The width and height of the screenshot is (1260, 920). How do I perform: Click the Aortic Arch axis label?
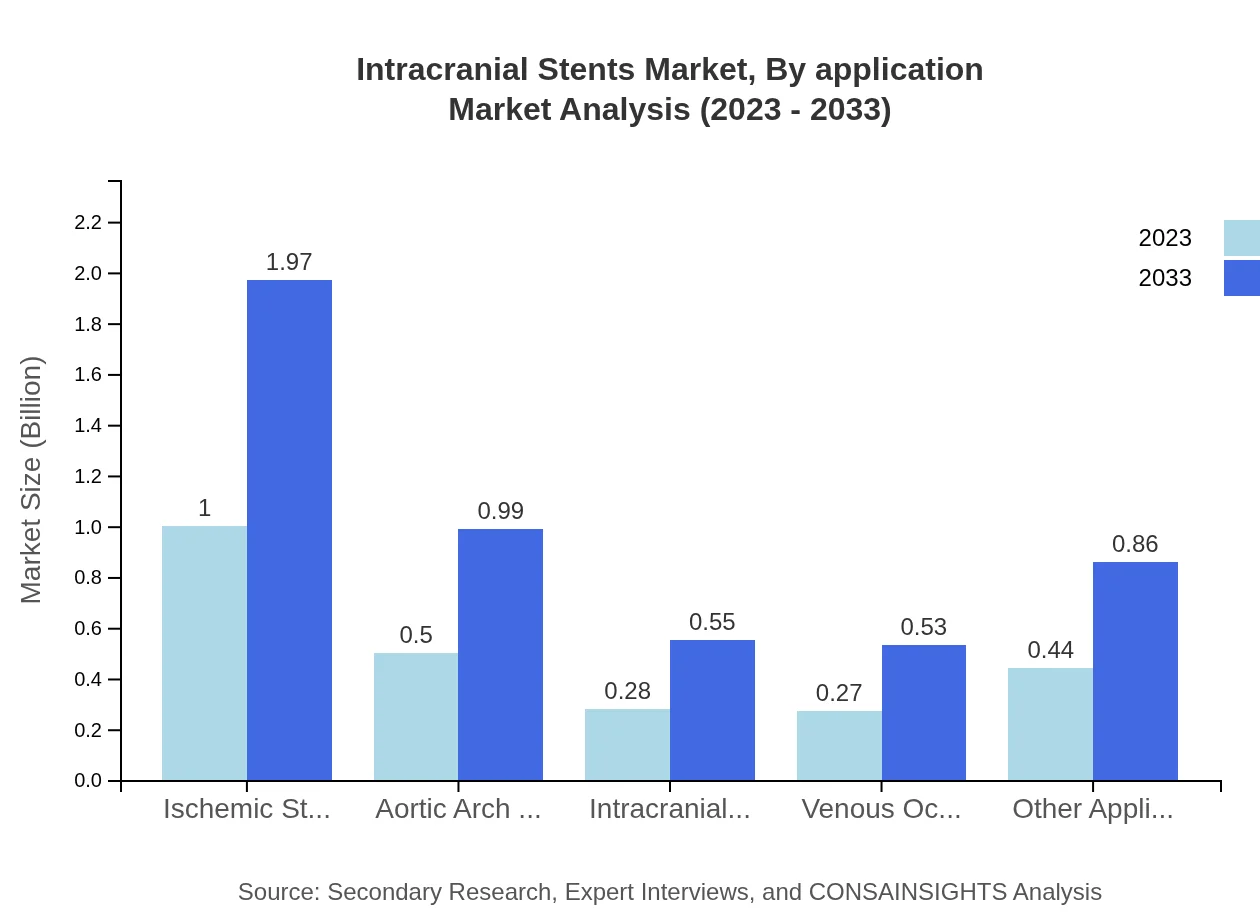(457, 809)
